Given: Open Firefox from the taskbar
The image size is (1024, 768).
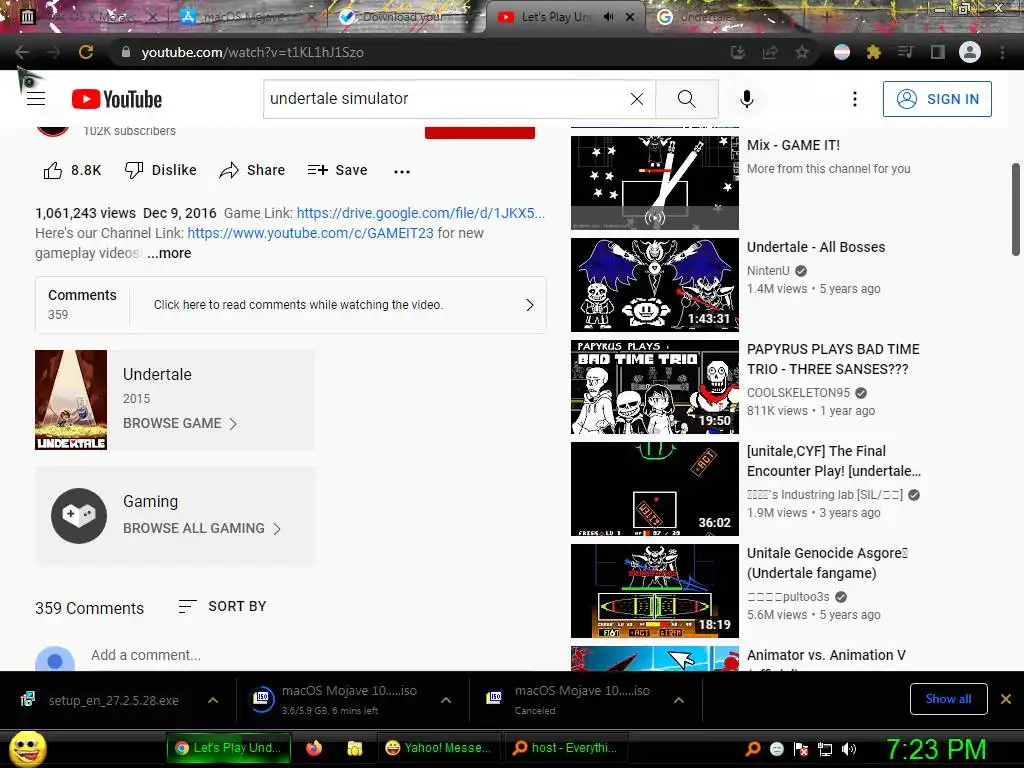Looking at the screenshot, I should click(314, 748).
